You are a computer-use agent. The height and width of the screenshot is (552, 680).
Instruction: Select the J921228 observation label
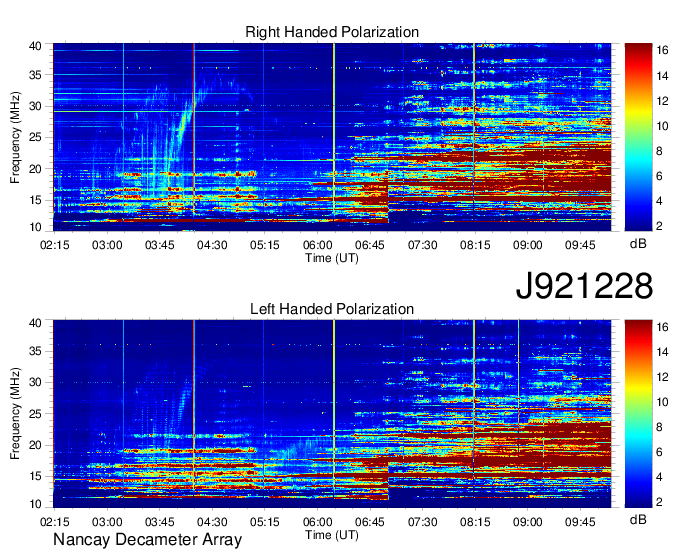584,286
